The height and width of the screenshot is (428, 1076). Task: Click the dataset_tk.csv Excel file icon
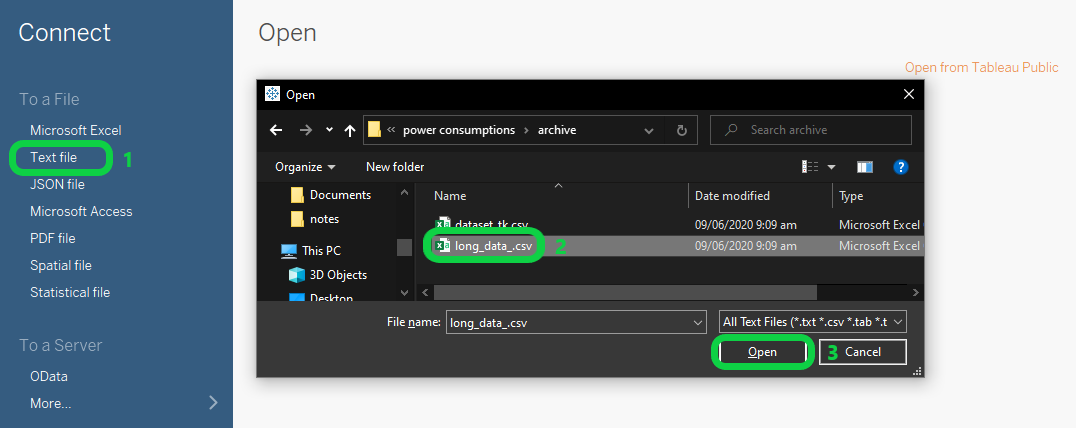[443, 224]
